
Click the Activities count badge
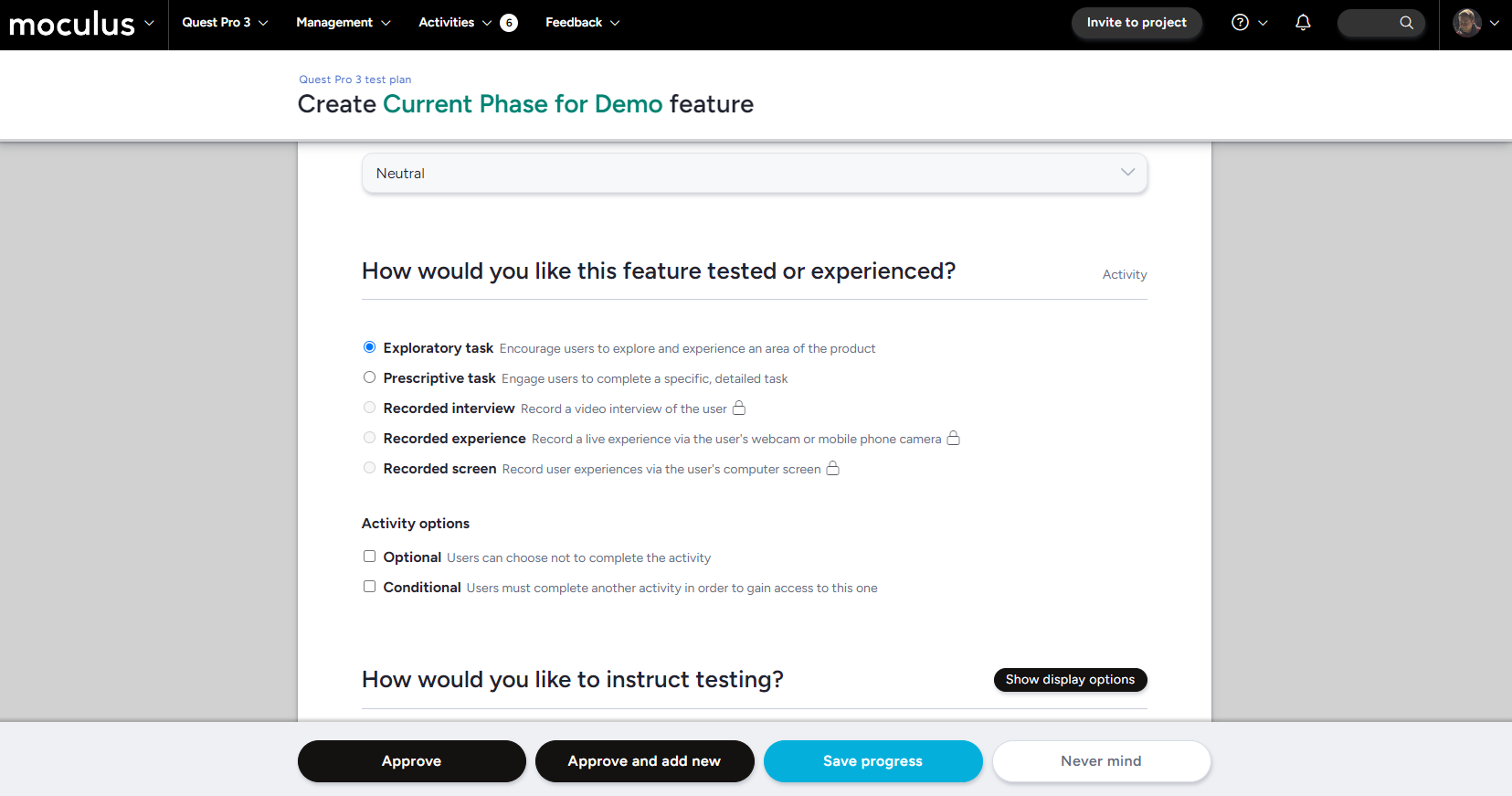click(x=509, y=23)
